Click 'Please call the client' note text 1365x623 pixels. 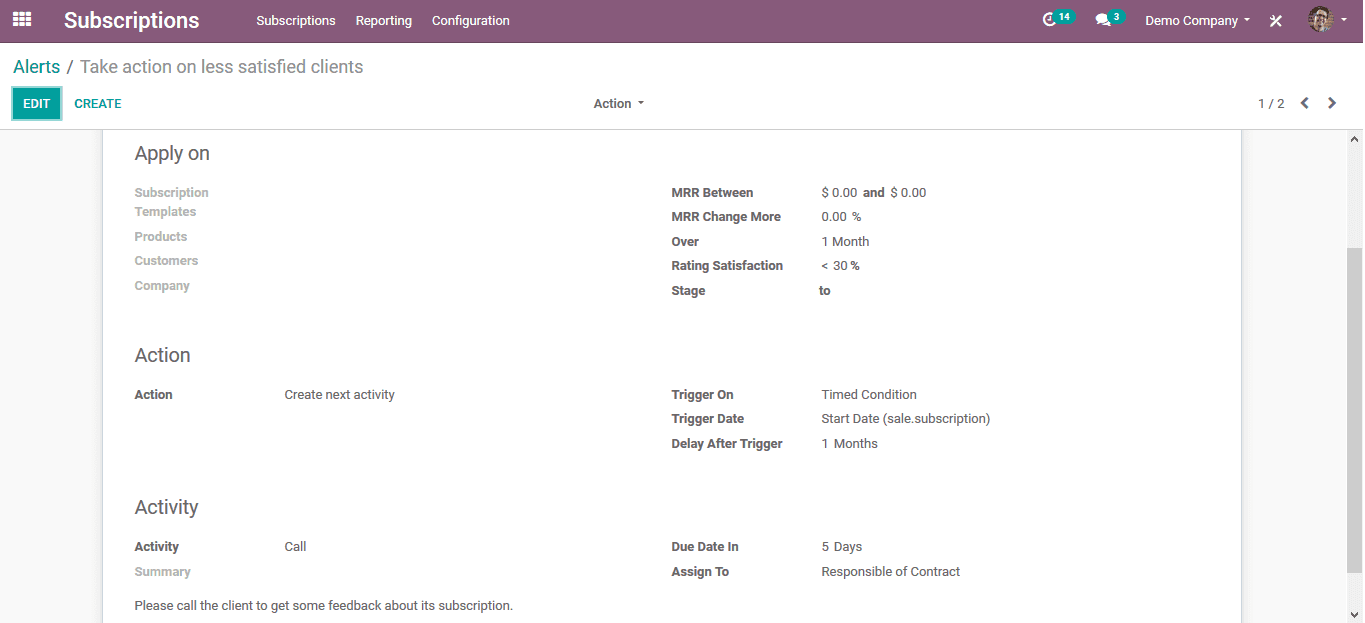tap(324, 606)
